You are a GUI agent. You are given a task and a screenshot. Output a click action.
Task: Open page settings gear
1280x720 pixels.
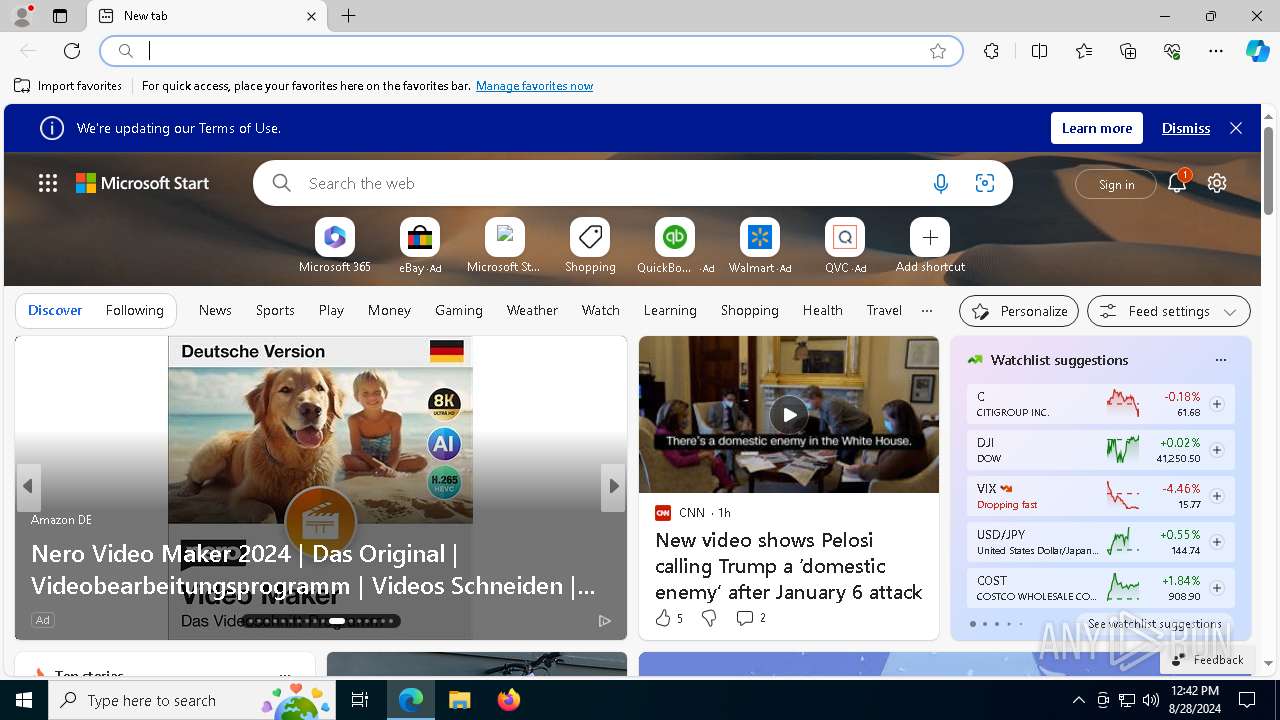(x=1217, y=183)
